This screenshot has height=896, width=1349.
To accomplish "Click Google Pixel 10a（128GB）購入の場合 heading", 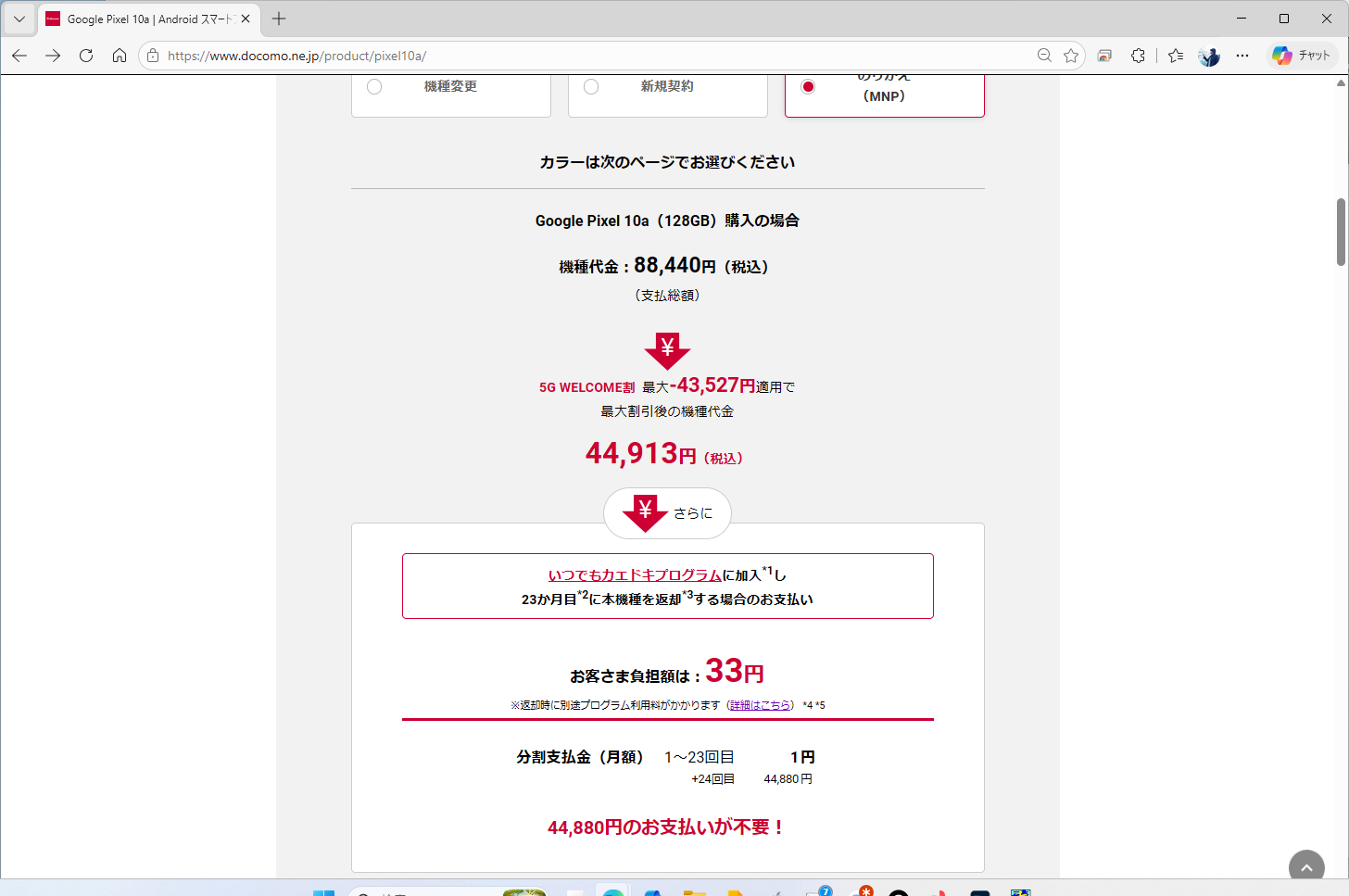I will (x=667, y=221).
